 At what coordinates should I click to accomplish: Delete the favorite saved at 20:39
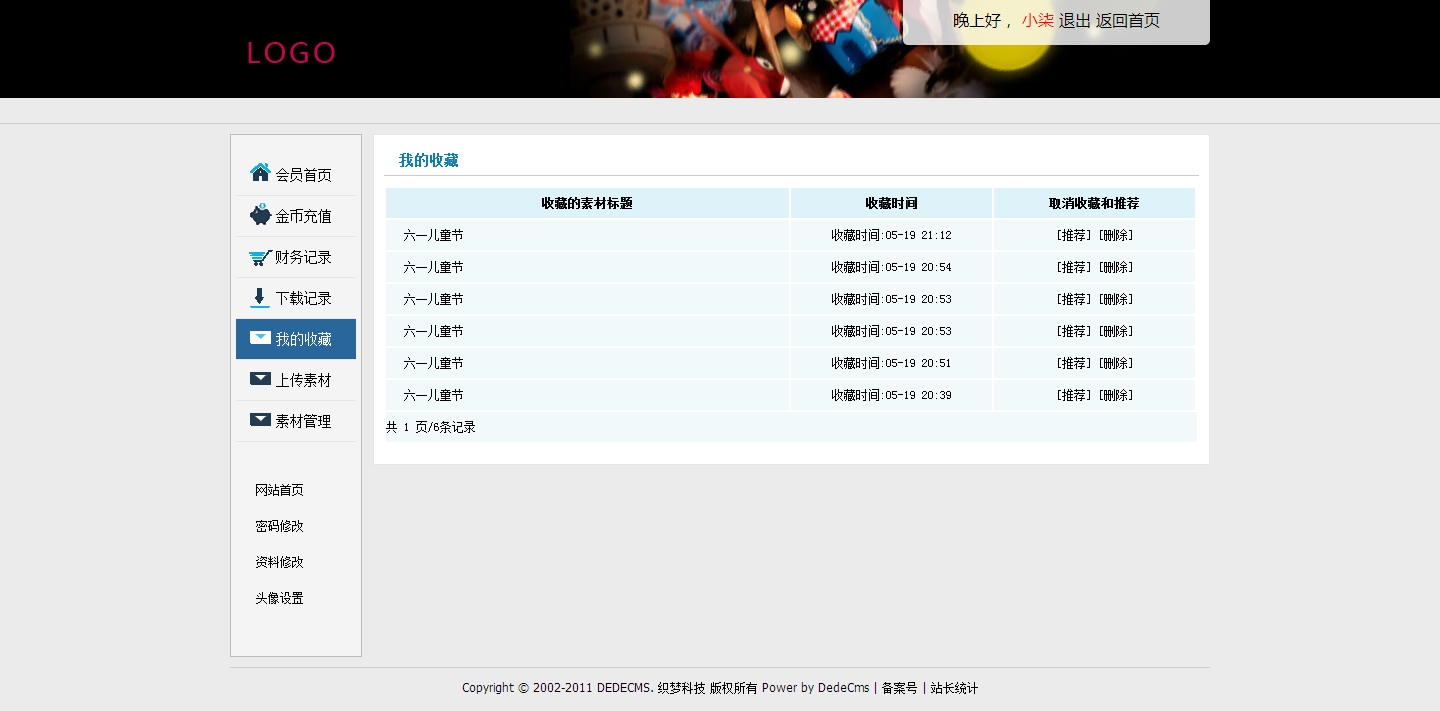coord(1116,396)
